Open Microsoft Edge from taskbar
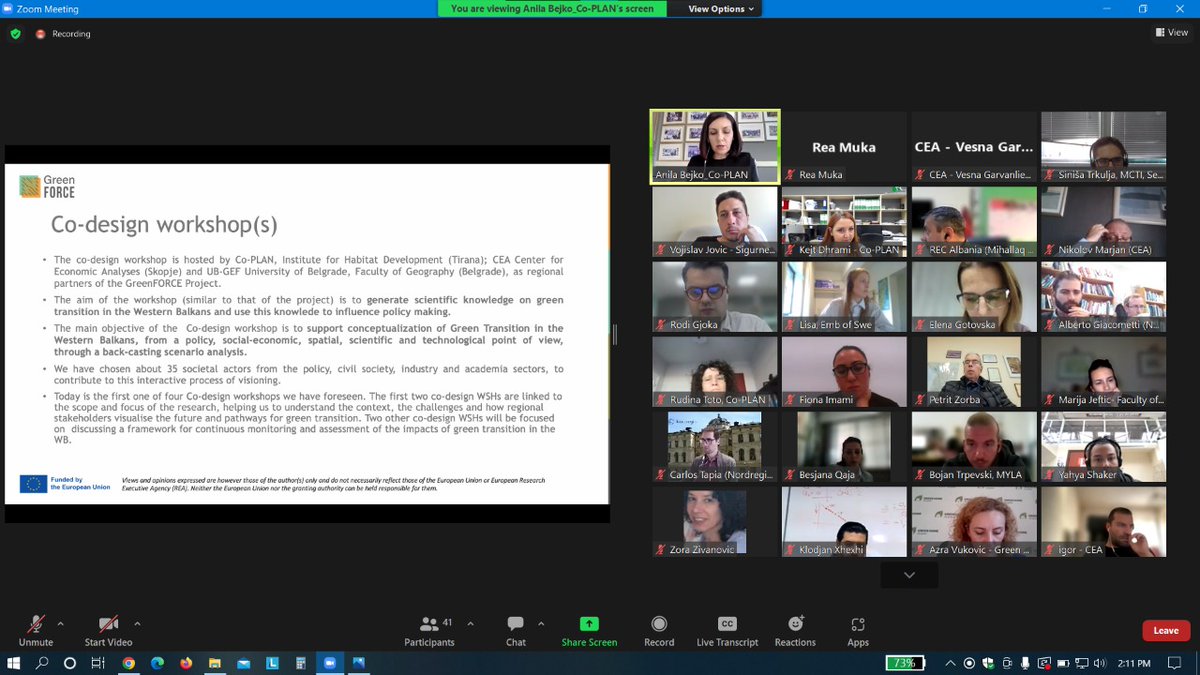 point(157,662)
